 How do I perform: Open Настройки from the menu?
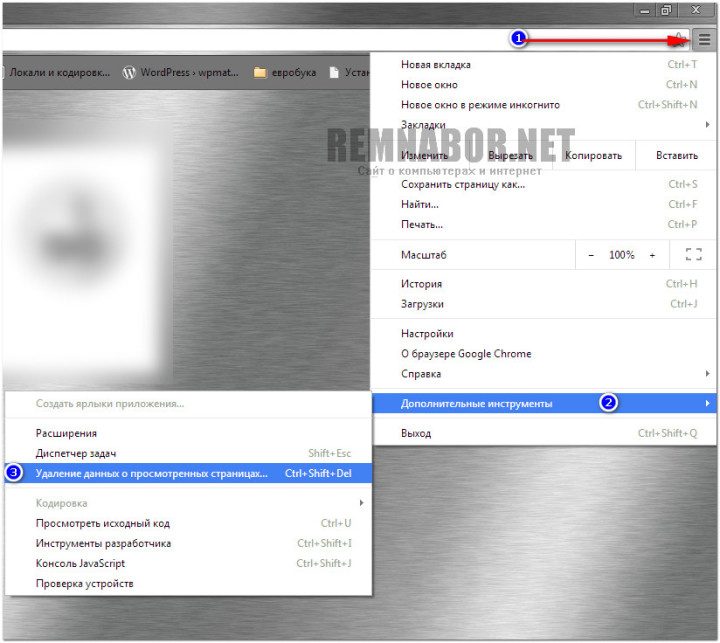click(x=427, y=334)
